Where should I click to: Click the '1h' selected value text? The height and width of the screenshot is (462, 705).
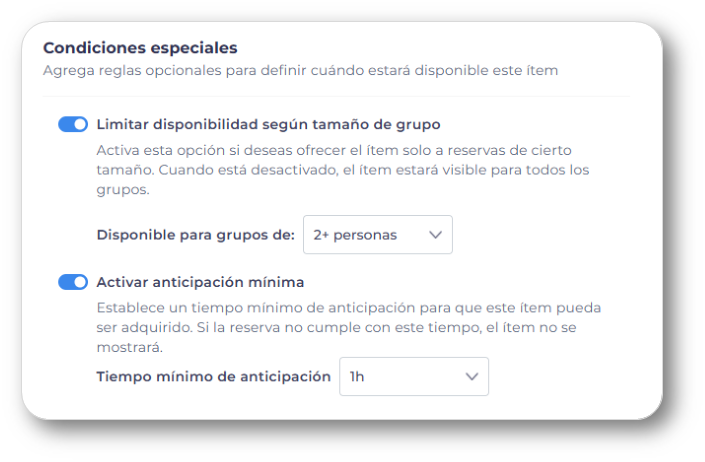click(357, 377)
